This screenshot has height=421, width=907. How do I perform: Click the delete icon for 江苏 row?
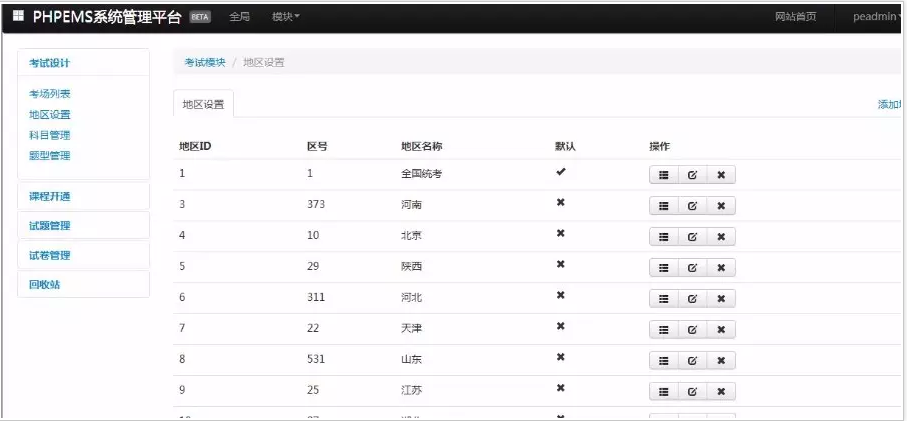coord(720,391)
